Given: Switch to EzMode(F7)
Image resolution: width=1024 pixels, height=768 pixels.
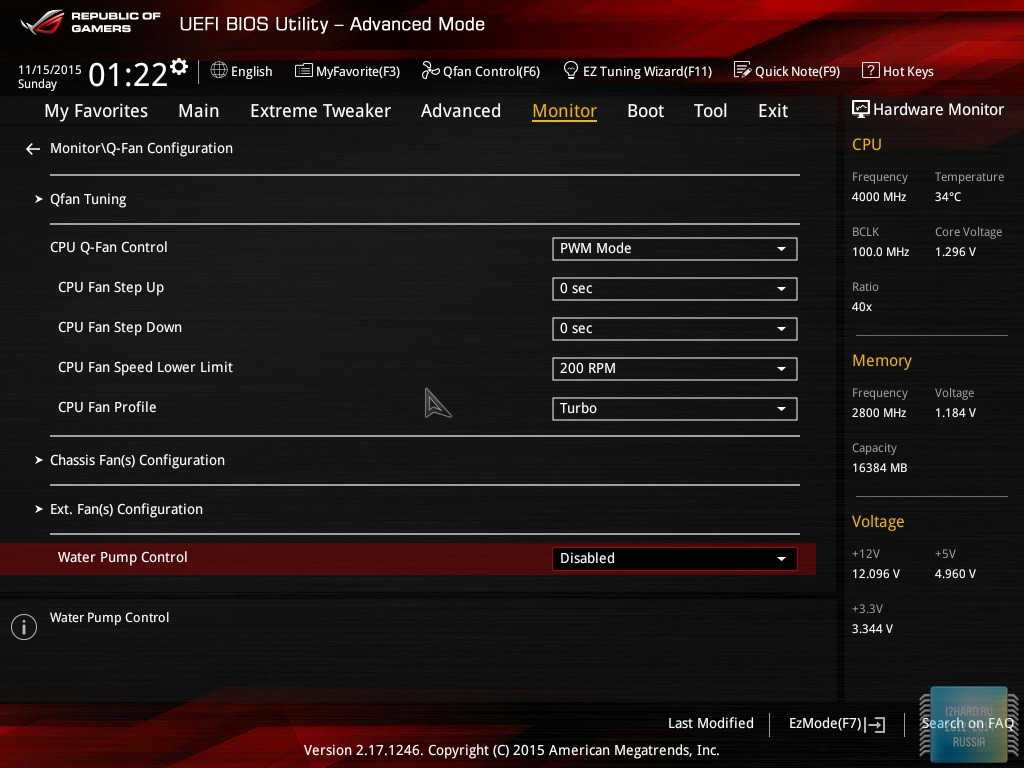Looking at the screenshot, I should [x=836, y=723].
